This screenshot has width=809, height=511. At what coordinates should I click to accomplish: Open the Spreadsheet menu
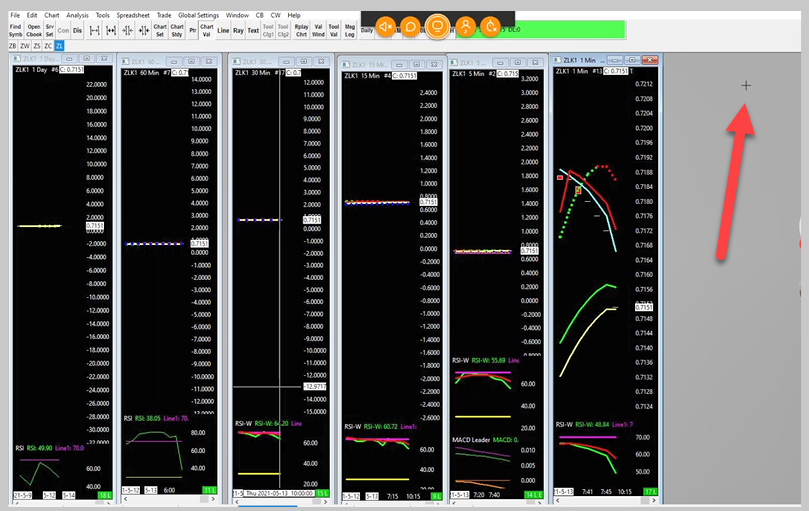click(133, 16)
